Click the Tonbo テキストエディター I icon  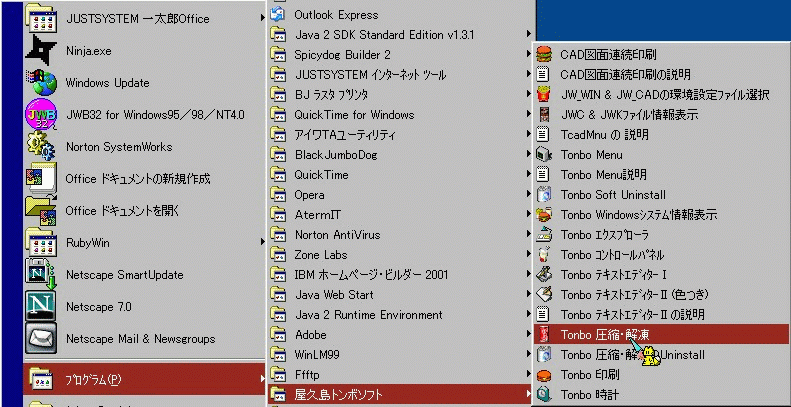click(x=544, y=274)
